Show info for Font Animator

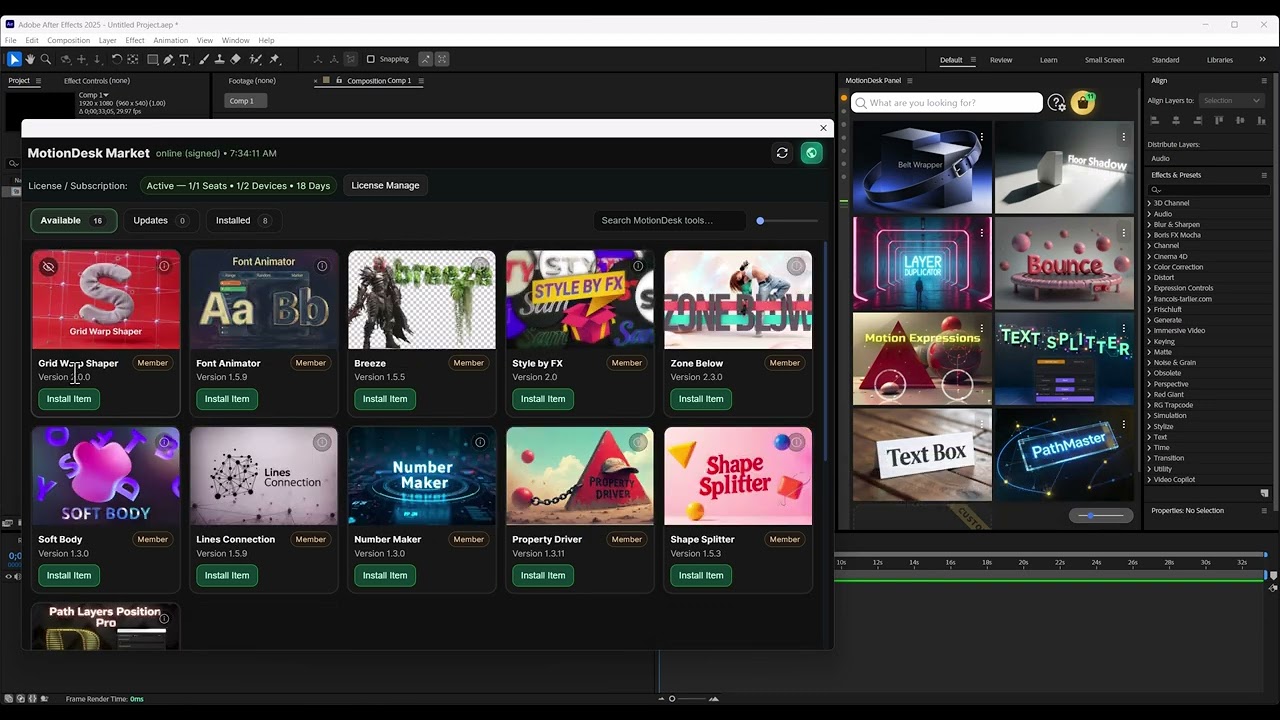(322, 266)
